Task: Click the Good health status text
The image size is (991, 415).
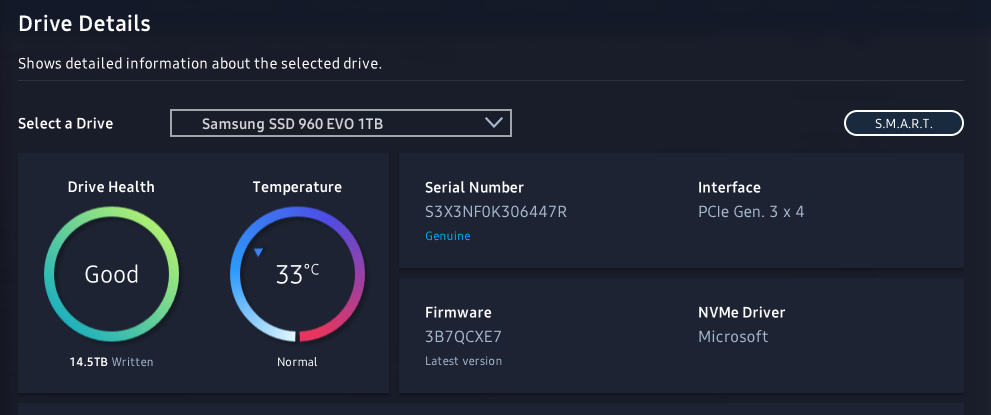Action: [x=111, y=274]
